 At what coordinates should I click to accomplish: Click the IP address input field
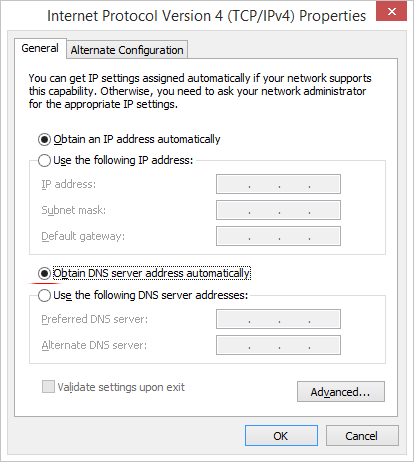tap(278, 184)
